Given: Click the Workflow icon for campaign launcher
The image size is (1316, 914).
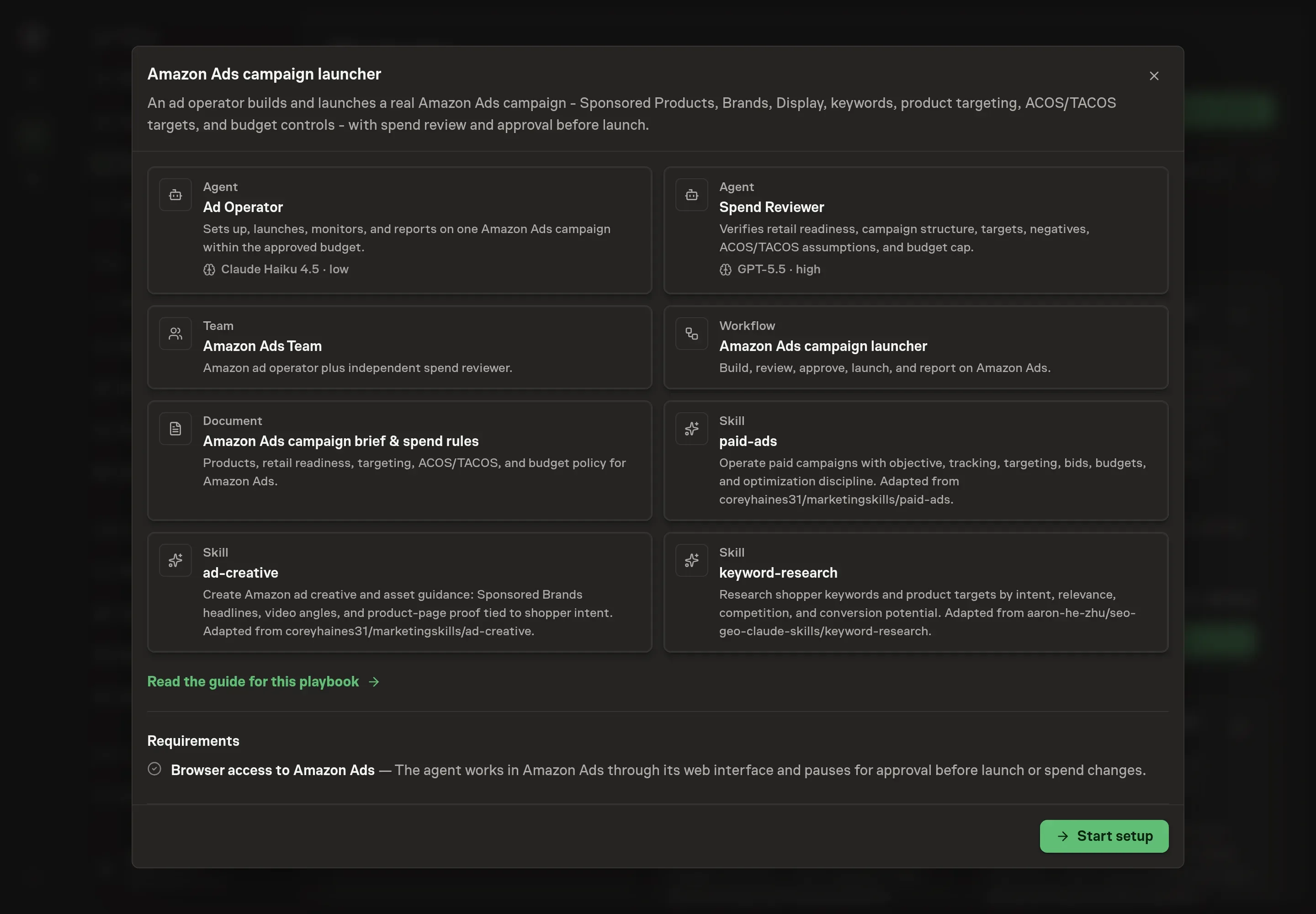Looking at the screenshot, I should pos(691,334).
